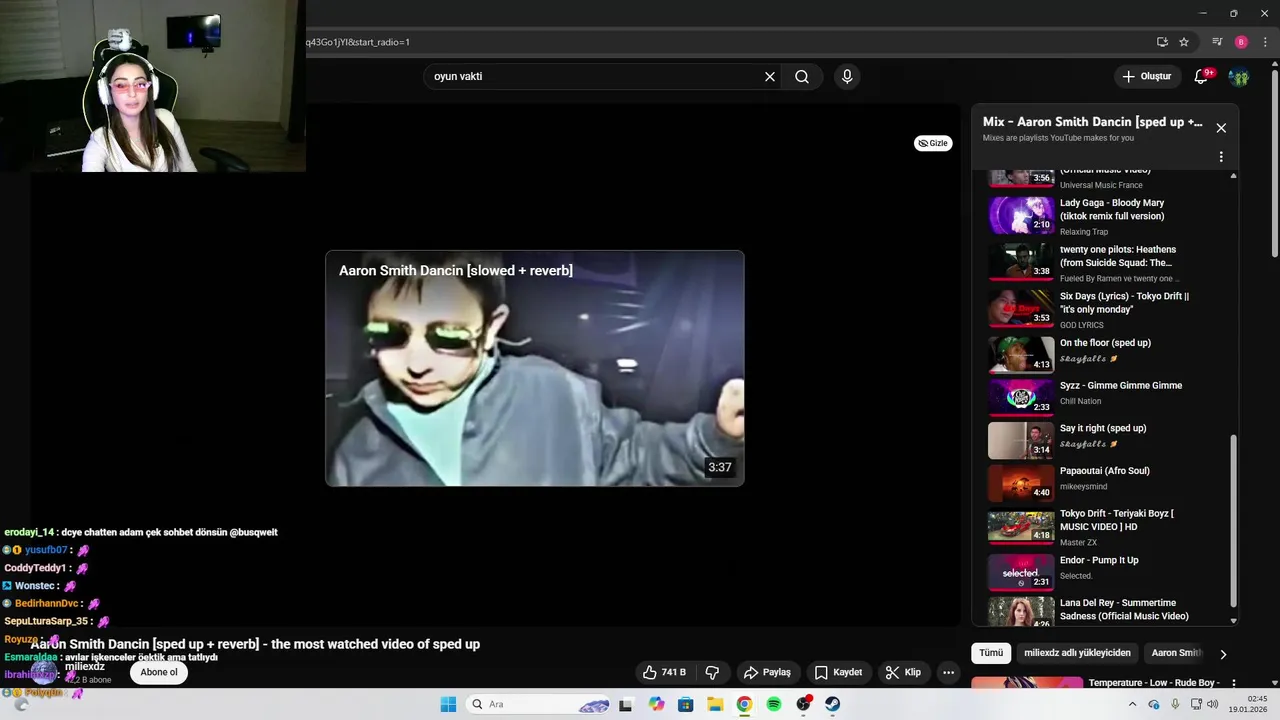The image size is (1280, 720).
Task: Switch to Chrome in taskbar
Action: (744, 704)
